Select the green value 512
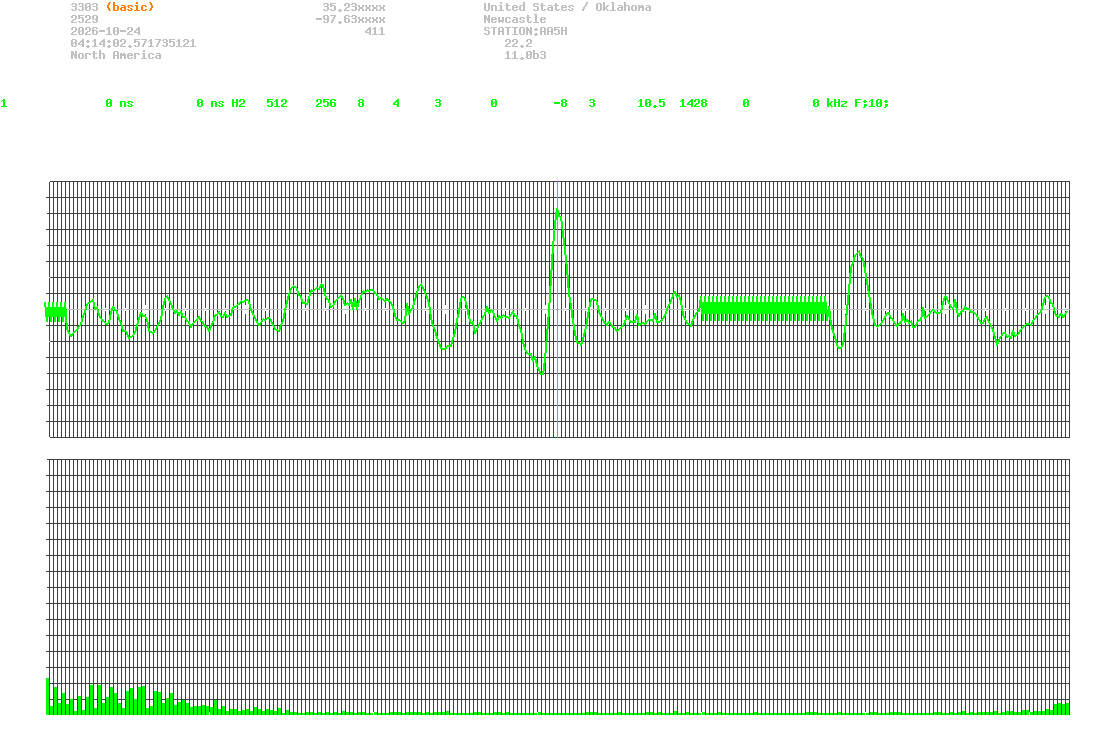1095x737 pixels. pos(277,103)
